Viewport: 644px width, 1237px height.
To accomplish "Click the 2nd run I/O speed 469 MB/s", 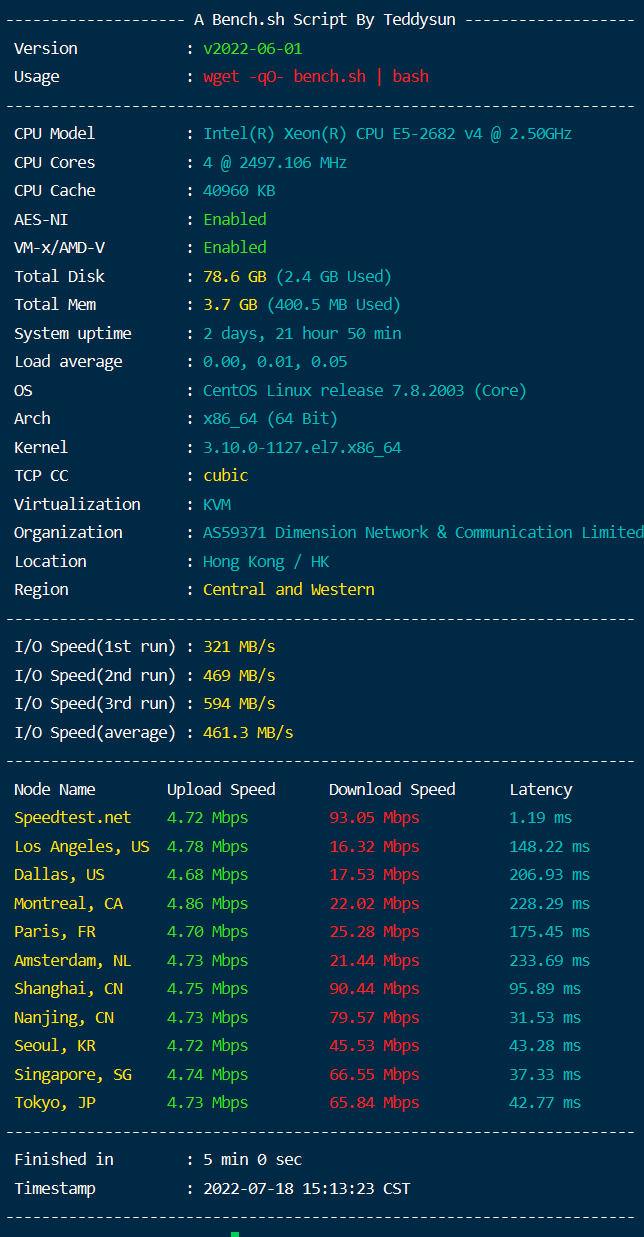I will [239, 675].
